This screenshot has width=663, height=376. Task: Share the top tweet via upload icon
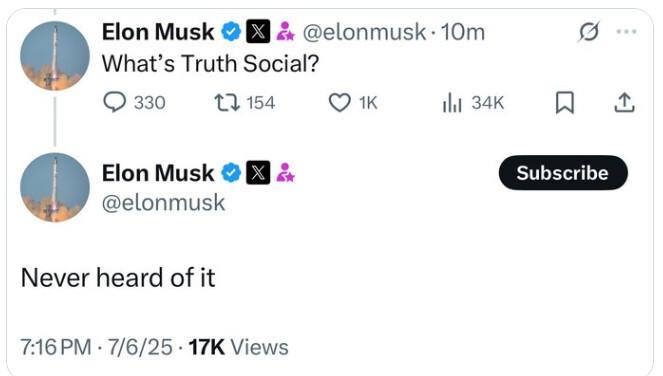pos(624,103)
